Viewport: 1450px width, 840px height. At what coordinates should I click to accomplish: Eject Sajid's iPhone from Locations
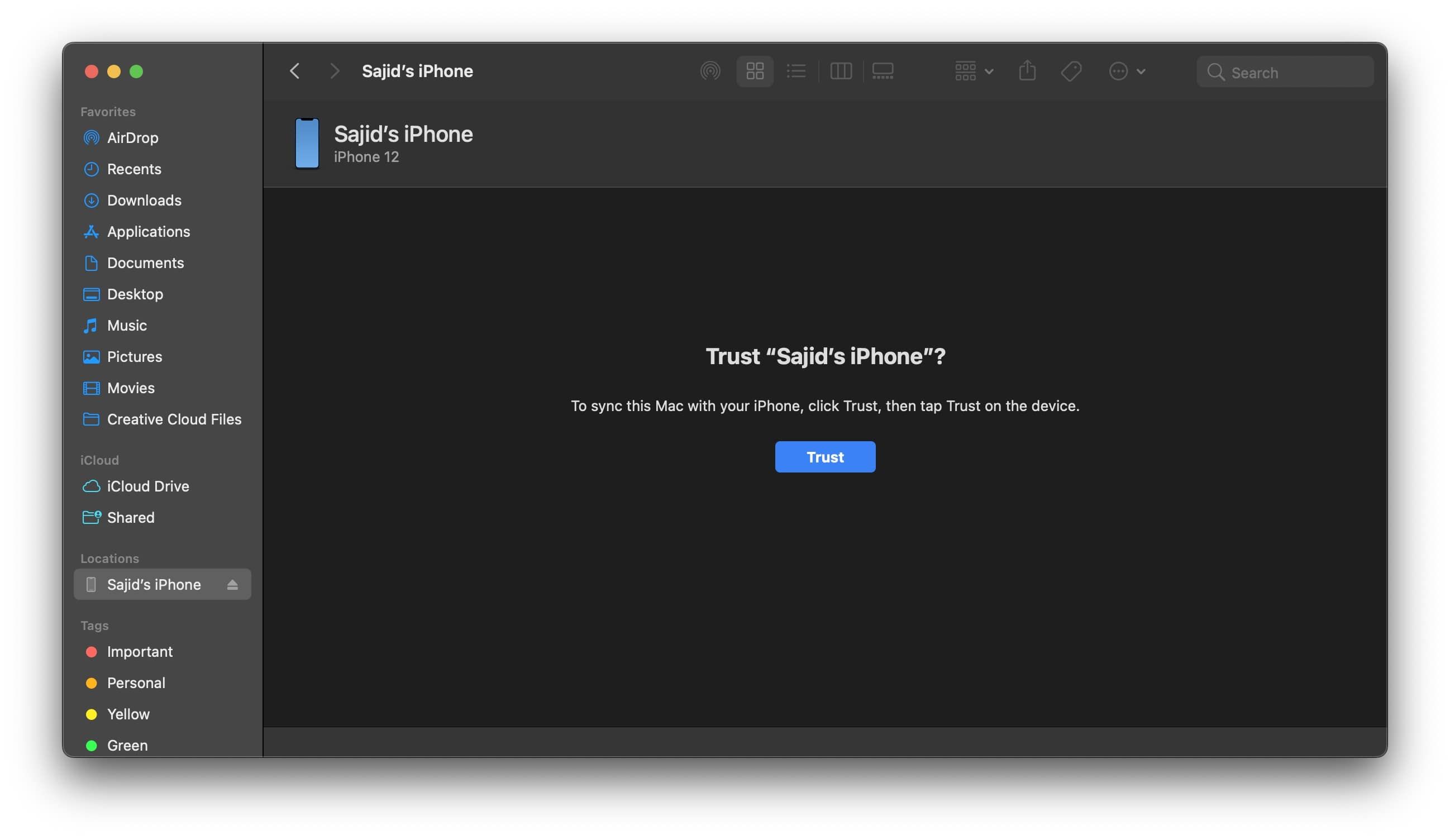(x=232, y=584)
